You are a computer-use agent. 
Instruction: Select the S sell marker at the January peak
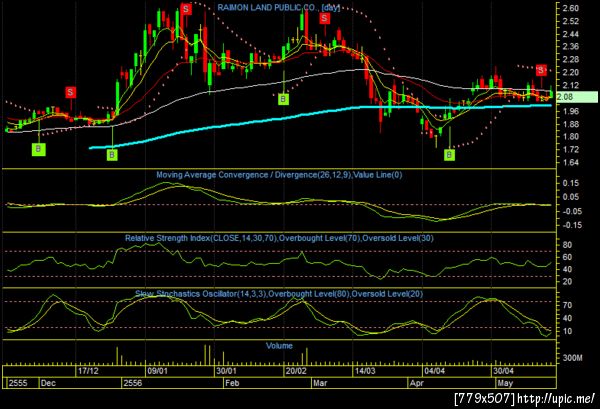[x=186, y=9]
